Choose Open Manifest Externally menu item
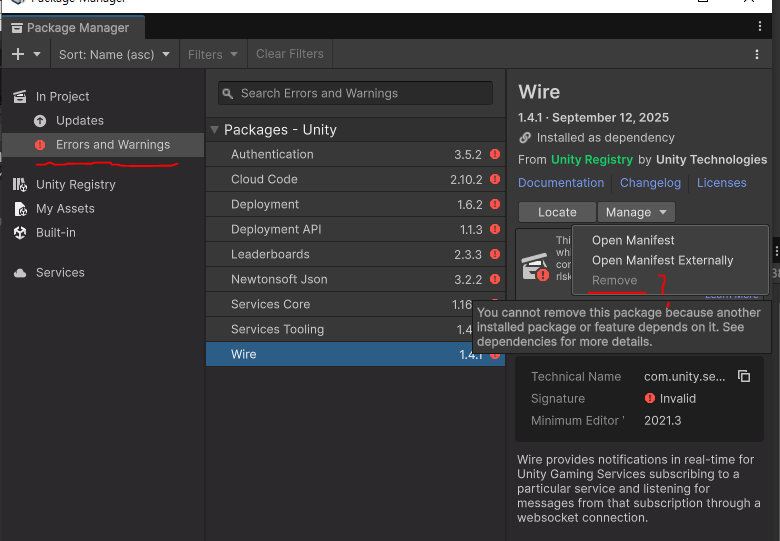 [x=662, y=260]
